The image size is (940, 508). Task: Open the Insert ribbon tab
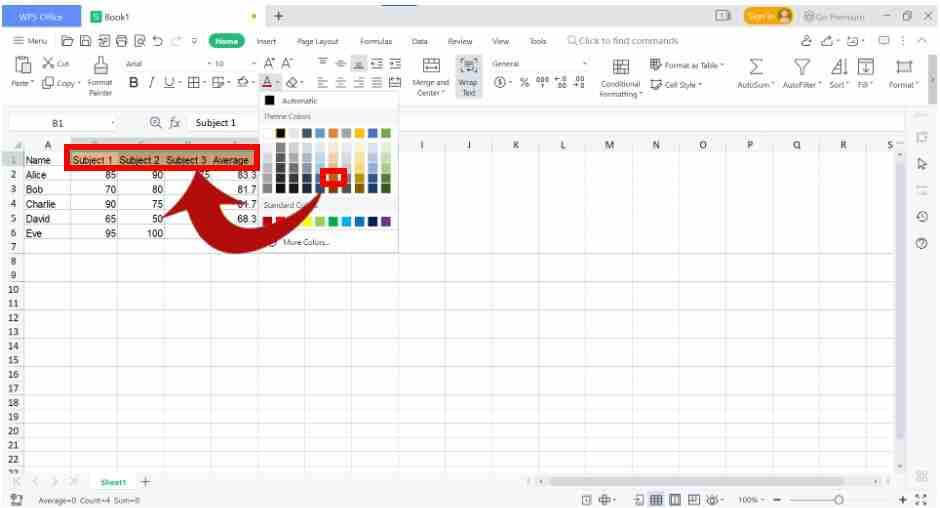pos(266,41)
